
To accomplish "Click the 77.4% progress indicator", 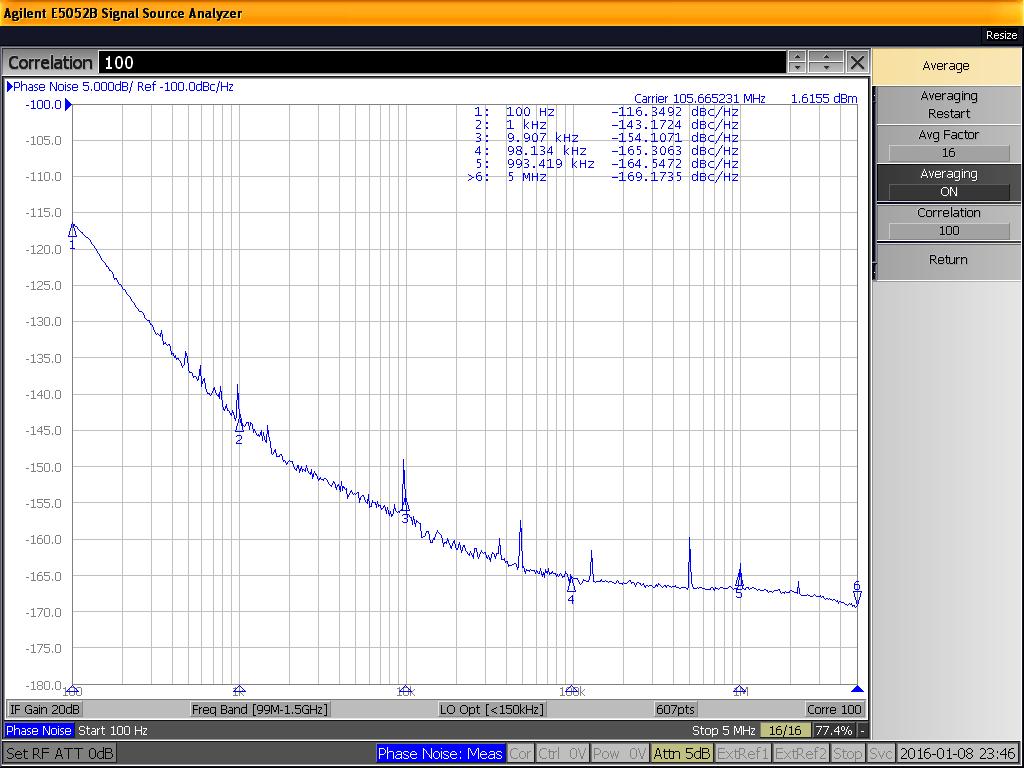I will point(834,730).
